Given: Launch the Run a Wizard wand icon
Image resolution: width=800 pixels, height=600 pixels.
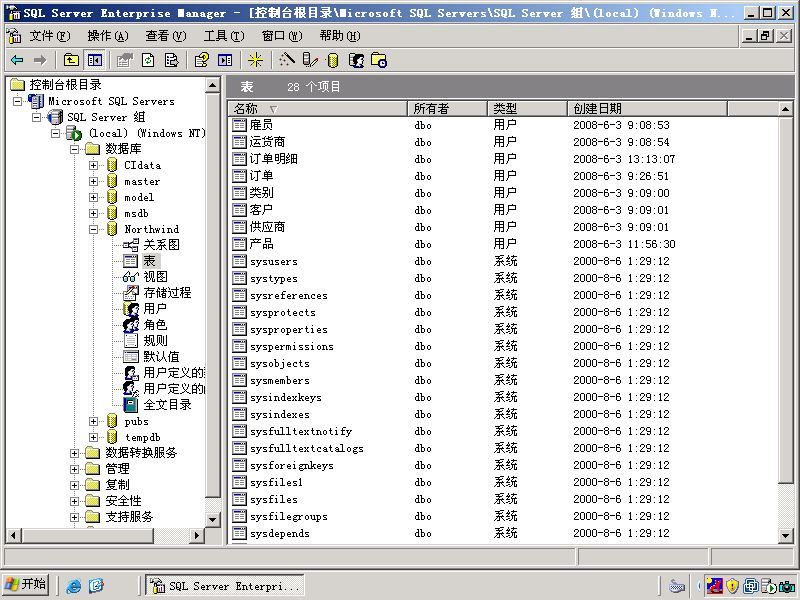Looking at the screenshot, I should 286,60.
